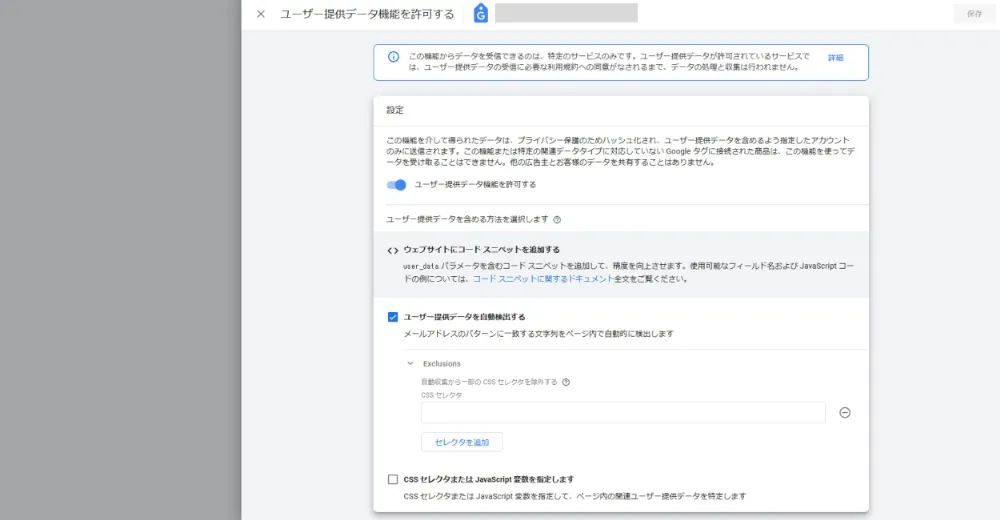Click the ユーザー提供データを含める方法を選択します label
The height and width of the screenshot is (520, 1000).
point(467,219)
